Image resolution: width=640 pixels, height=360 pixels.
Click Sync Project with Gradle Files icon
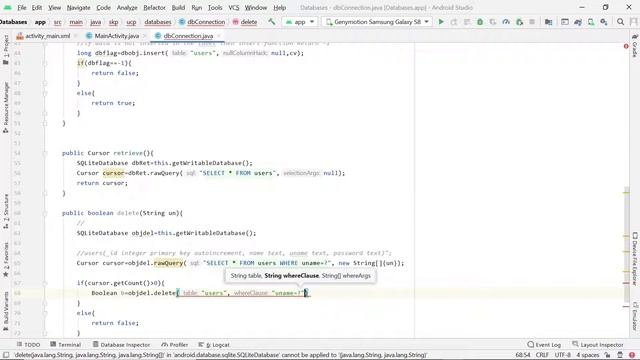pyautogui.click(x=578, y=22)
